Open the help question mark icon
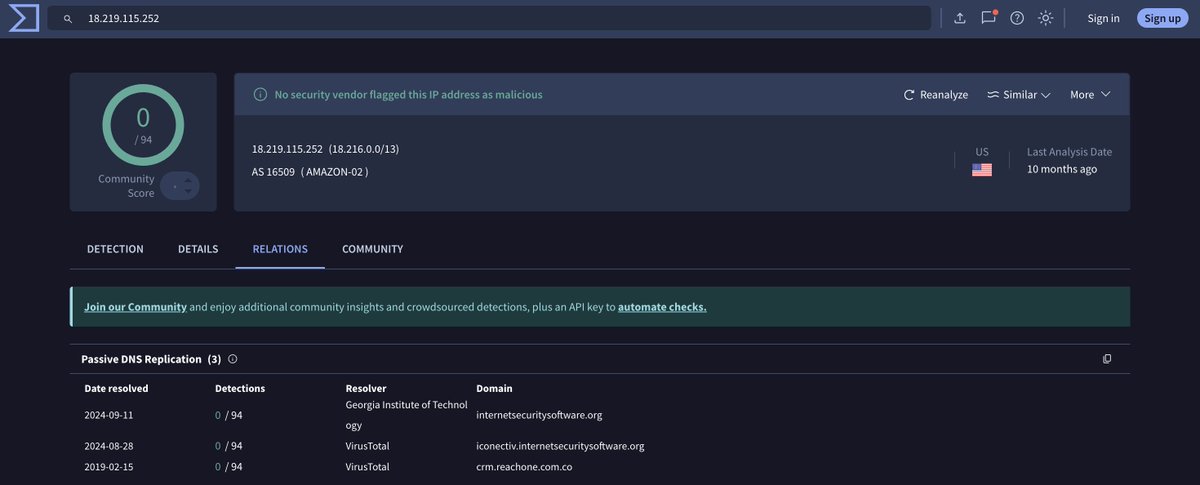The width and height of the screenshot is (1200, 485). [x=1017, y=18]
